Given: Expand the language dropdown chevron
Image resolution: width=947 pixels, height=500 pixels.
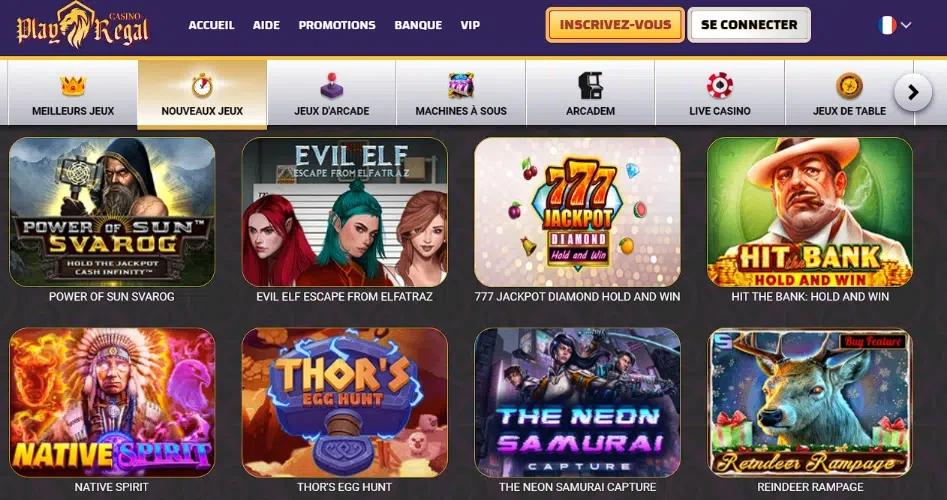Looking at the screenshot, I should 906,25.
